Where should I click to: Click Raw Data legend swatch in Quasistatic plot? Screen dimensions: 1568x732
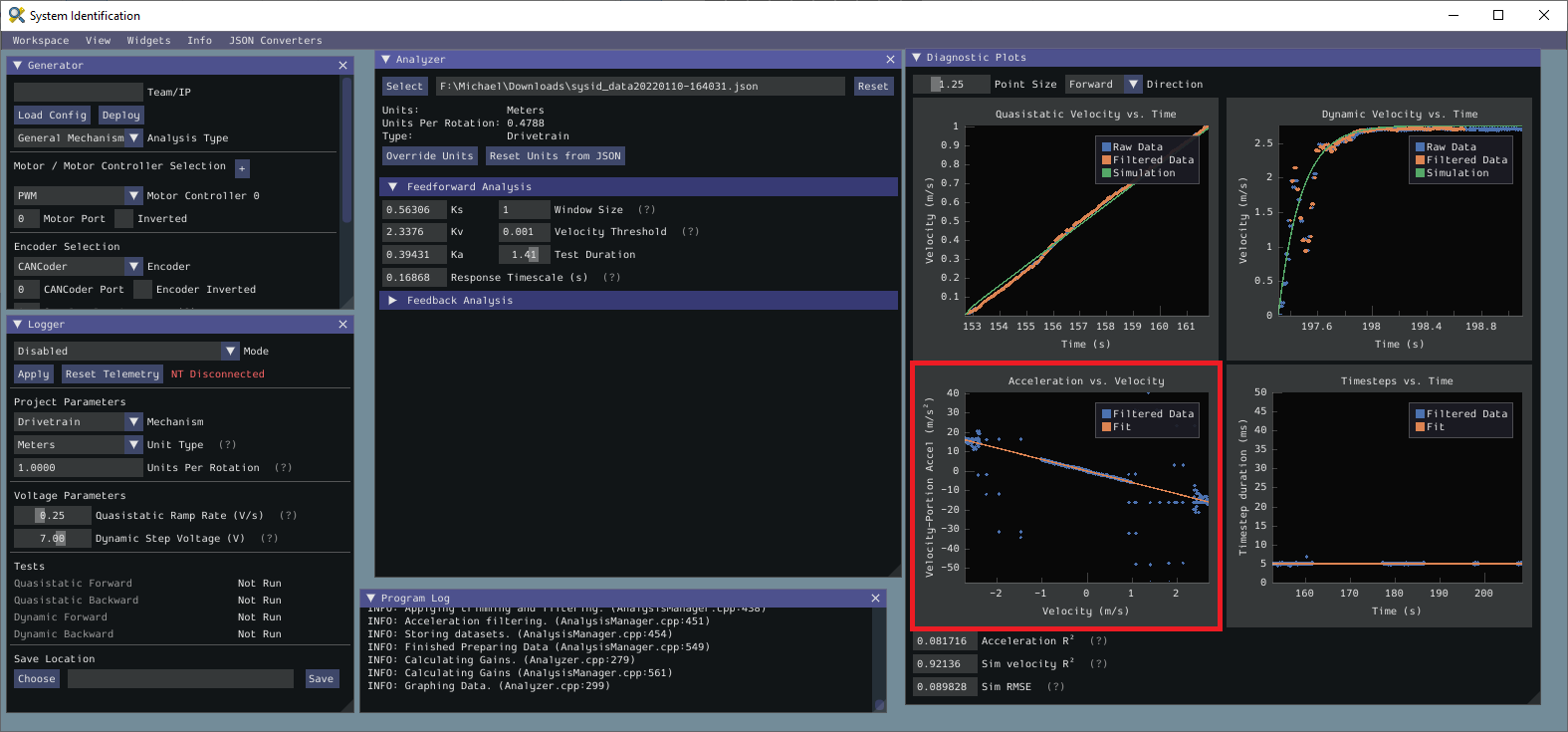pyautogui.click(x=1106, y=147)
